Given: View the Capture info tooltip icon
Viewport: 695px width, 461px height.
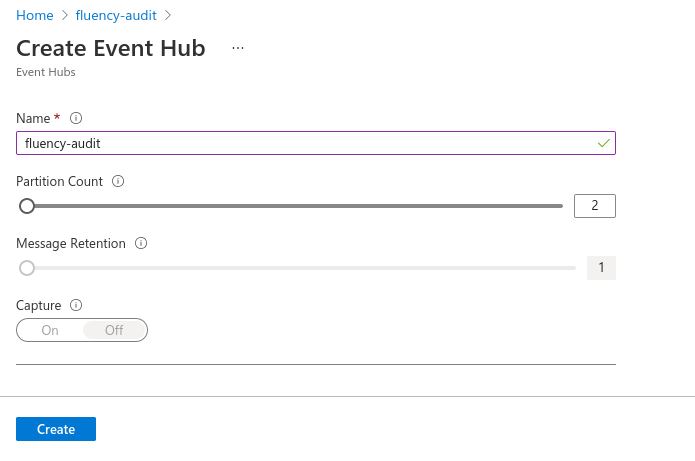Looking at the screenshot, I should point(76,305).
